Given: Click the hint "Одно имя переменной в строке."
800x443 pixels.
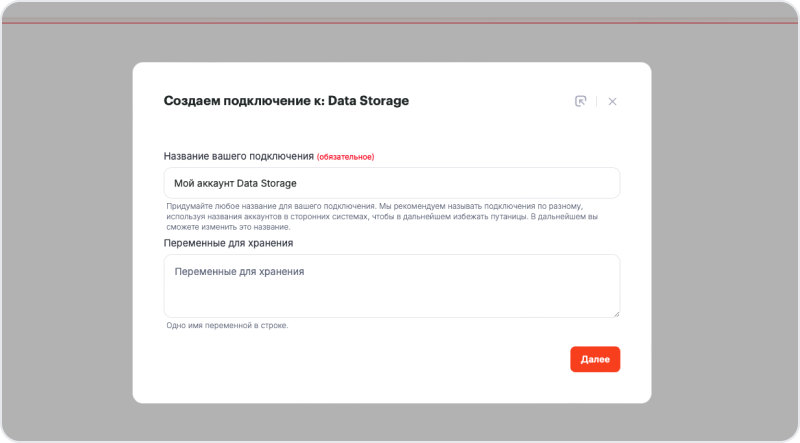Looking at the screenshot, I should click(x=227, y=325).
